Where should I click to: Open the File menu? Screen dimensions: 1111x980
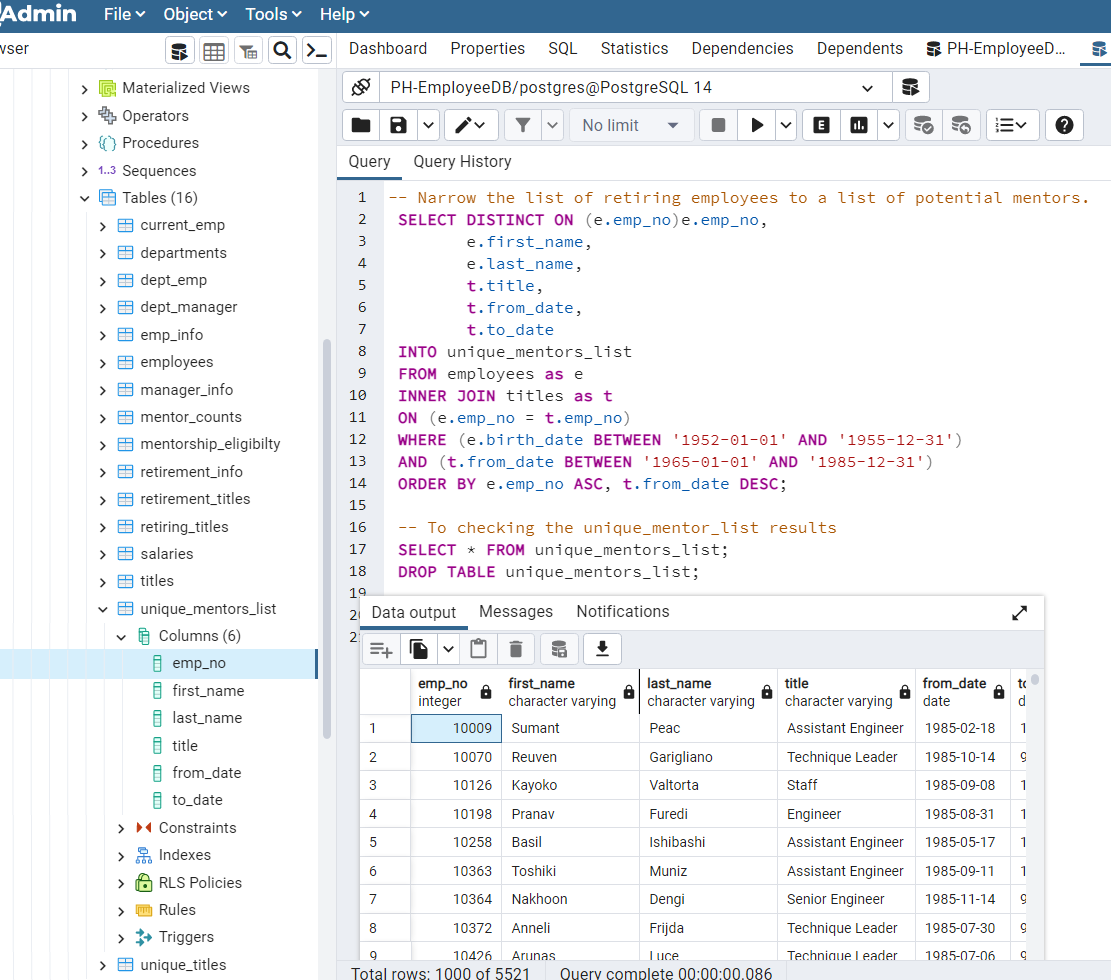pos(125,14)
